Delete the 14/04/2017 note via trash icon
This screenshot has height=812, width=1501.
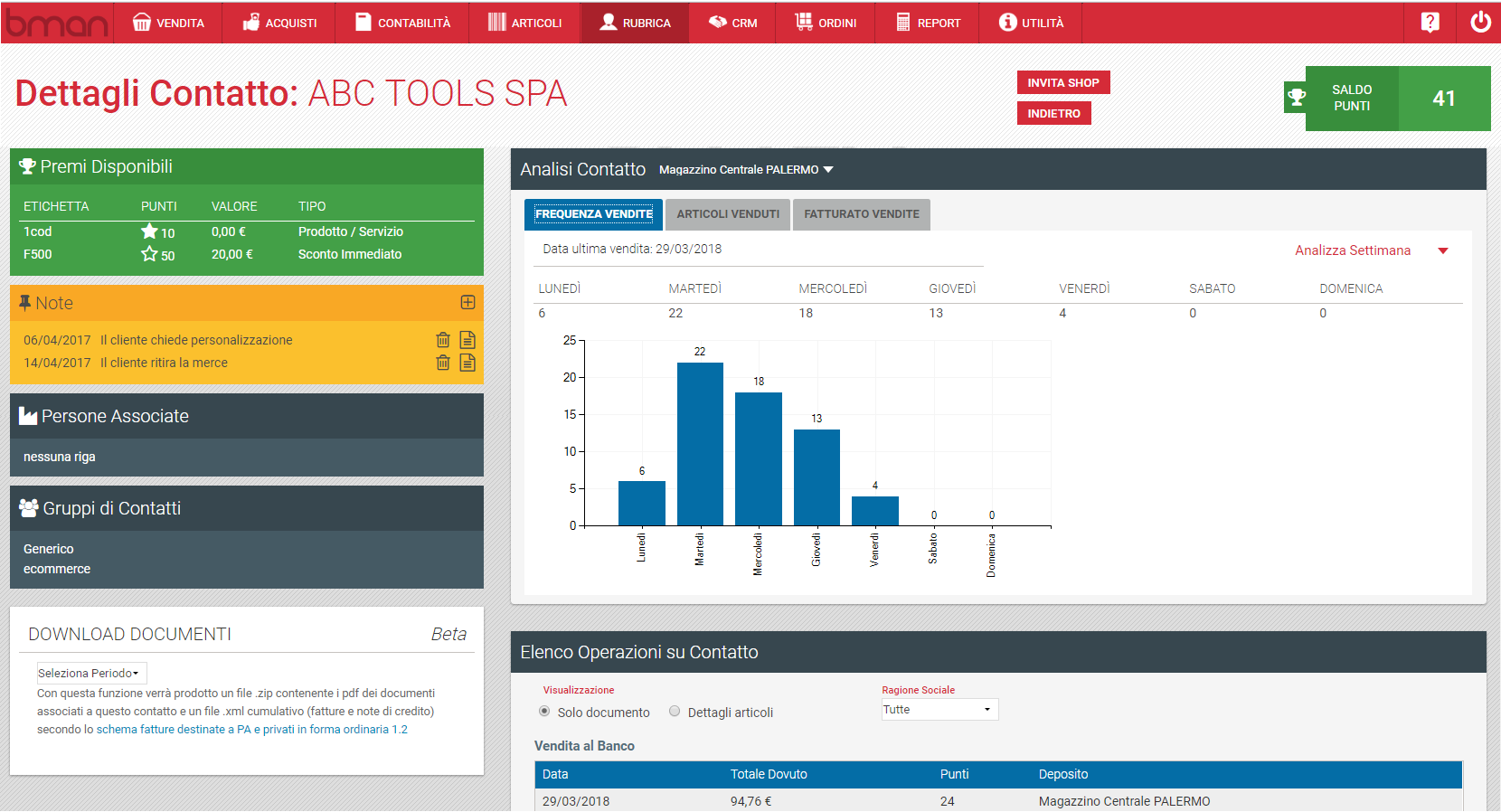(x=443, y=363)
